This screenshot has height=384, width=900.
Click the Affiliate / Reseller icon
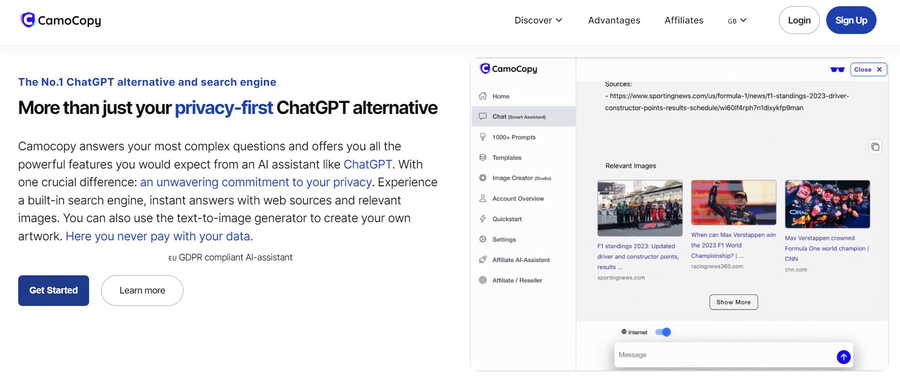tap(483, 280)
